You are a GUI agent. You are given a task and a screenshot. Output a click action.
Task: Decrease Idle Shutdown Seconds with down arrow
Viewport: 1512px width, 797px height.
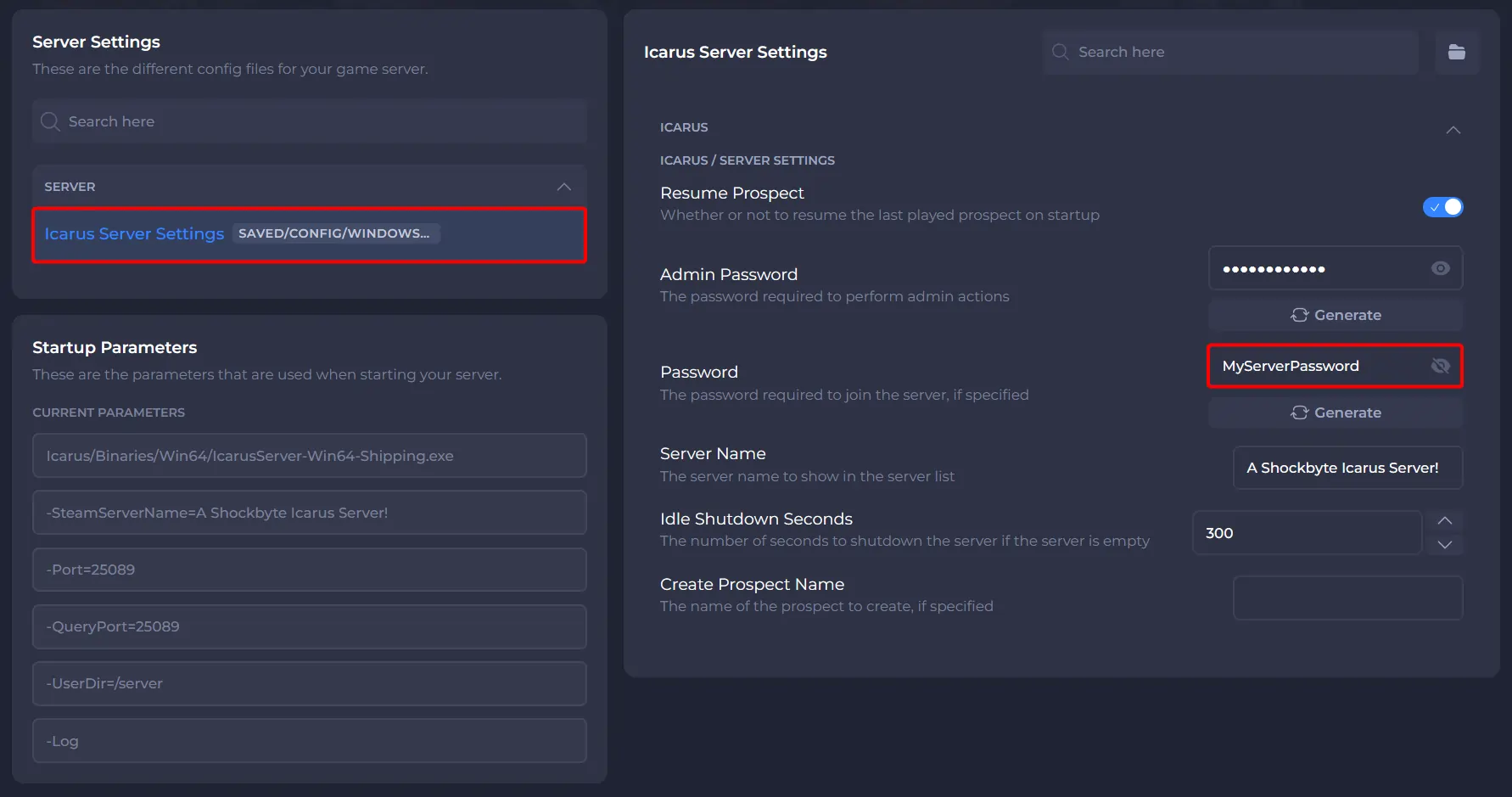tap(1444, 545)
